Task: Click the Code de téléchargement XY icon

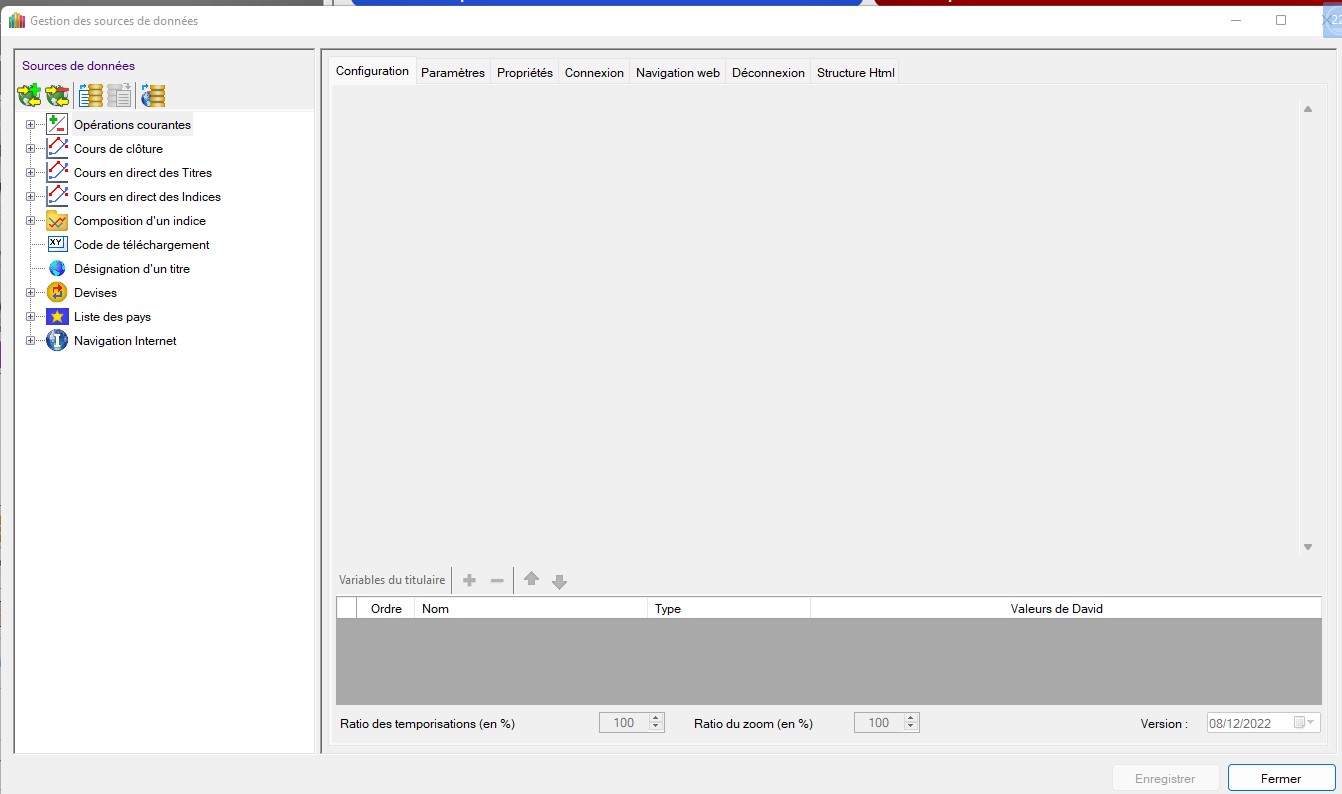Action: (57, 244)
